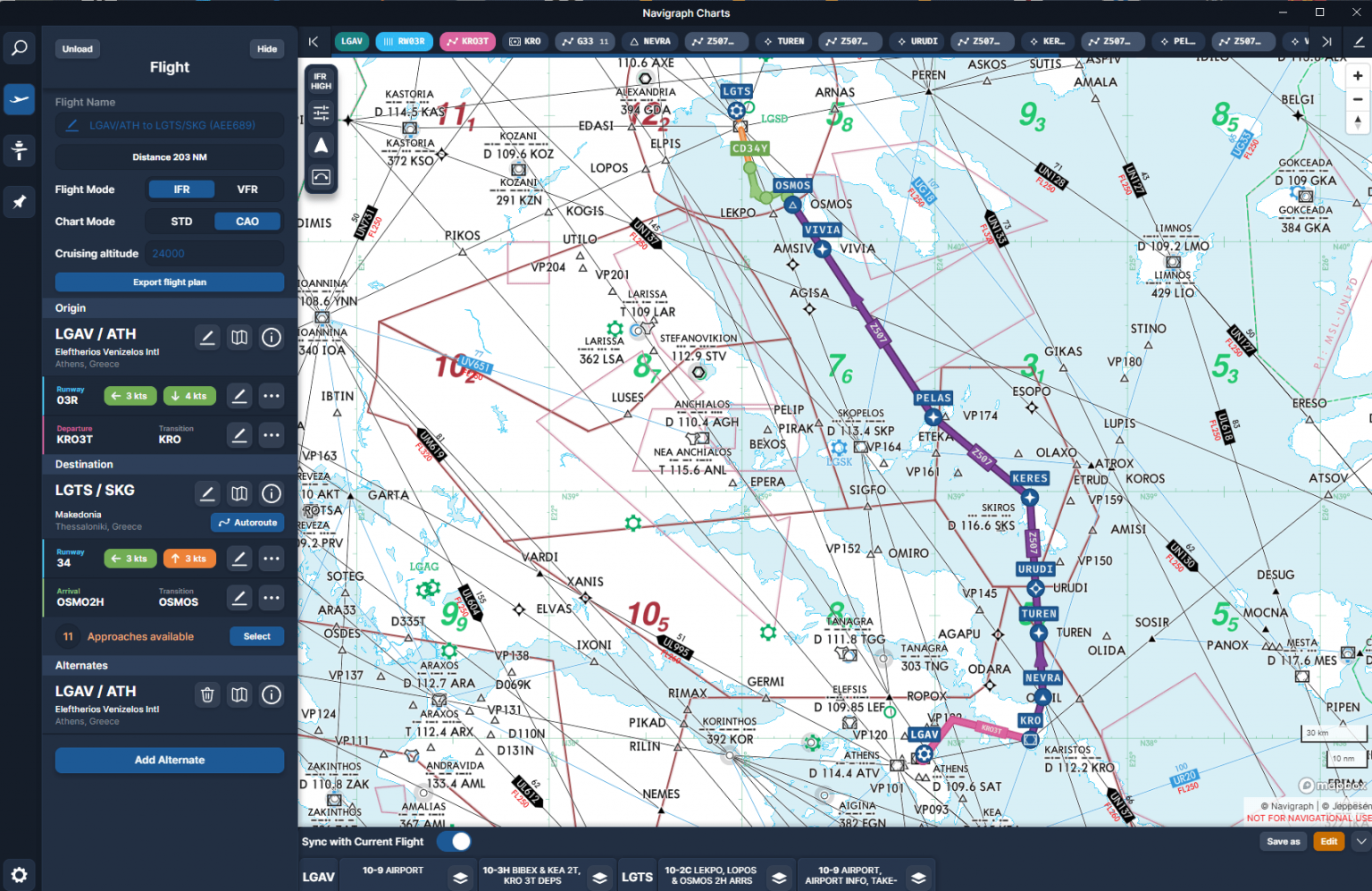Delete alternate LGAV / ATH
Image resolution: width=1372 pixels, height=891 pixels.
(x=207, y=694)
